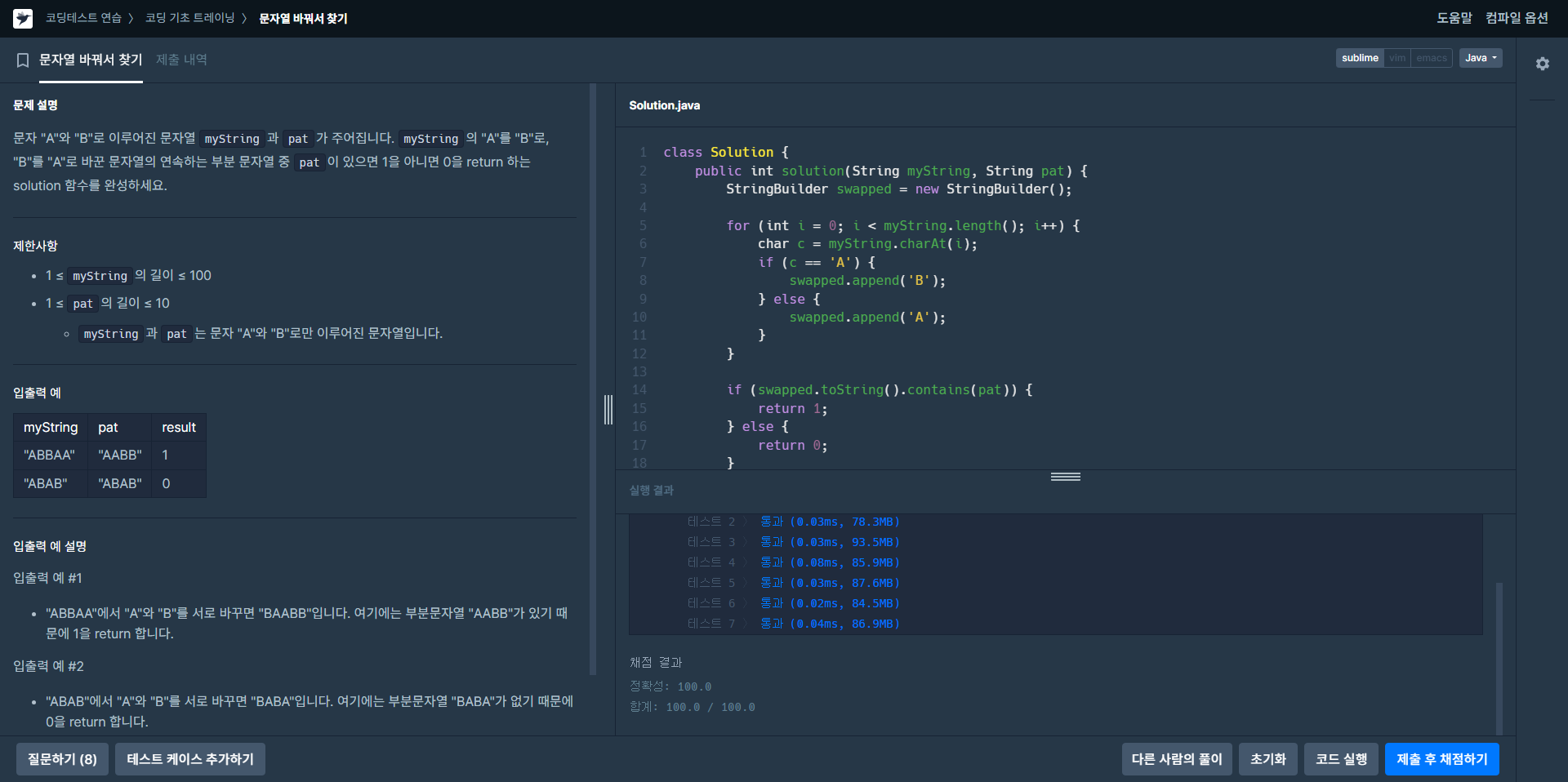Select sublime editor keymap mode

[x=1360, y=58]
